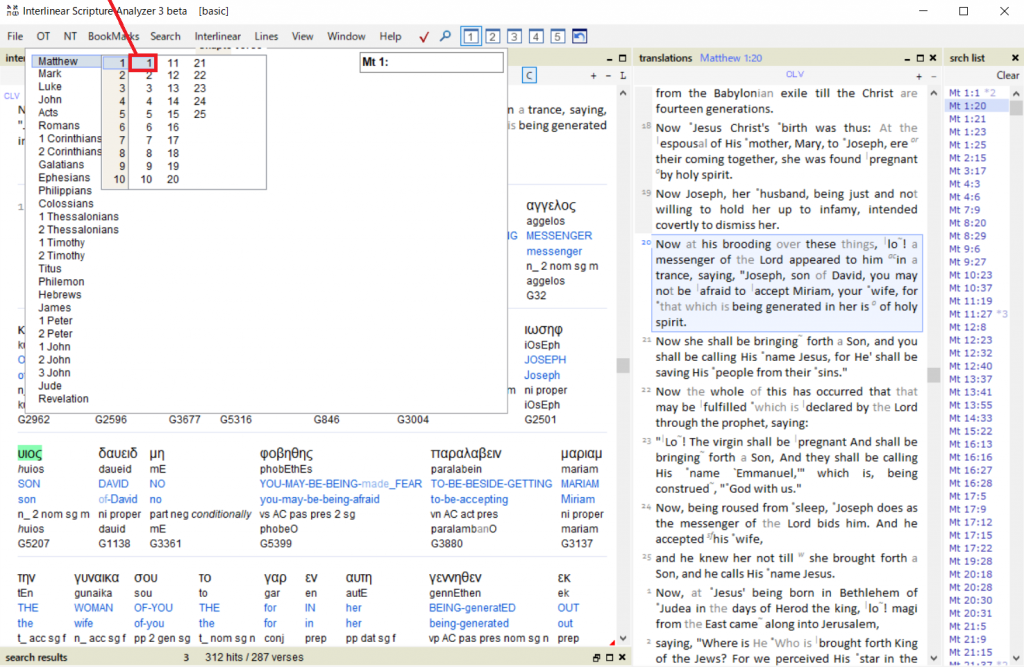The height and width of the screenshot is (667, 1024).
Task: Close the search results panel
Action: tap(622, 657)
